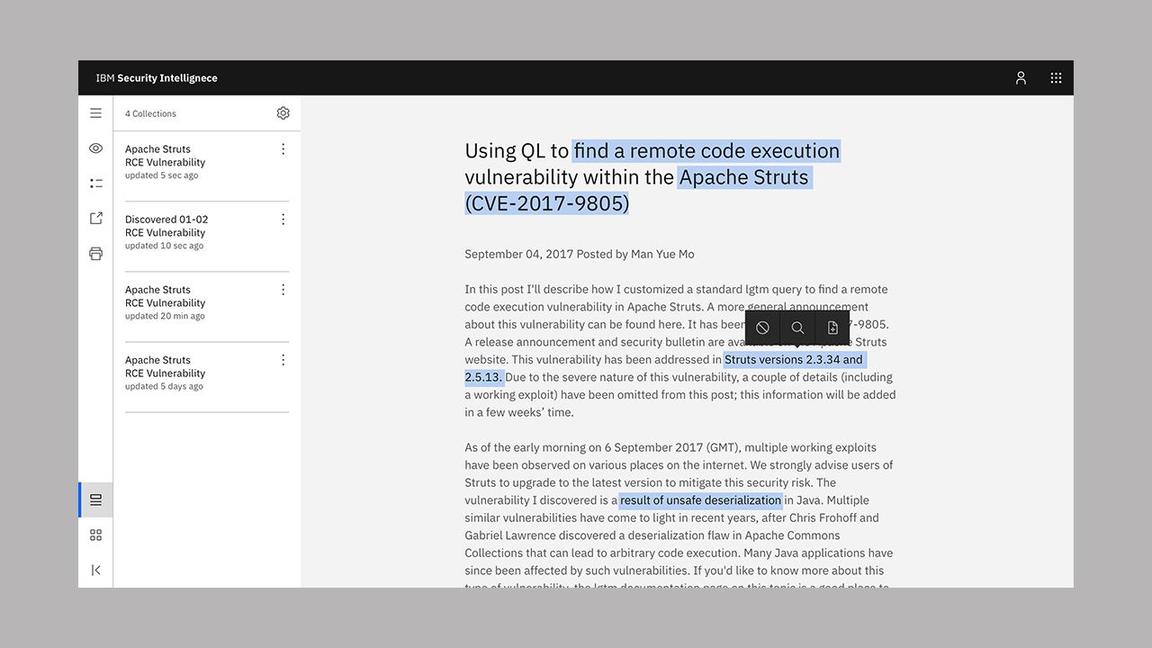The width and height of the screenshot is (1152, 648).
Task: Click the IBM Security Intelligence header title
Action: click(x=157, y=78)
